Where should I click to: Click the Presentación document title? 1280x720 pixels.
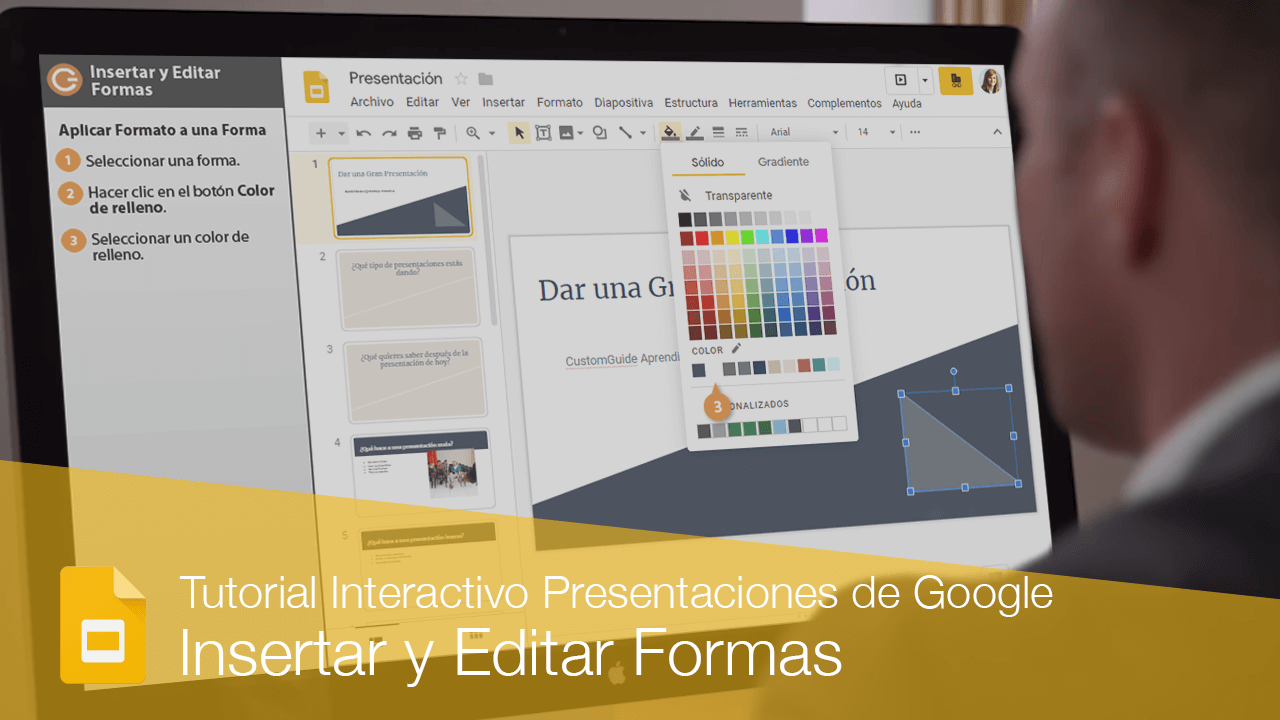[x=395, y=78]
